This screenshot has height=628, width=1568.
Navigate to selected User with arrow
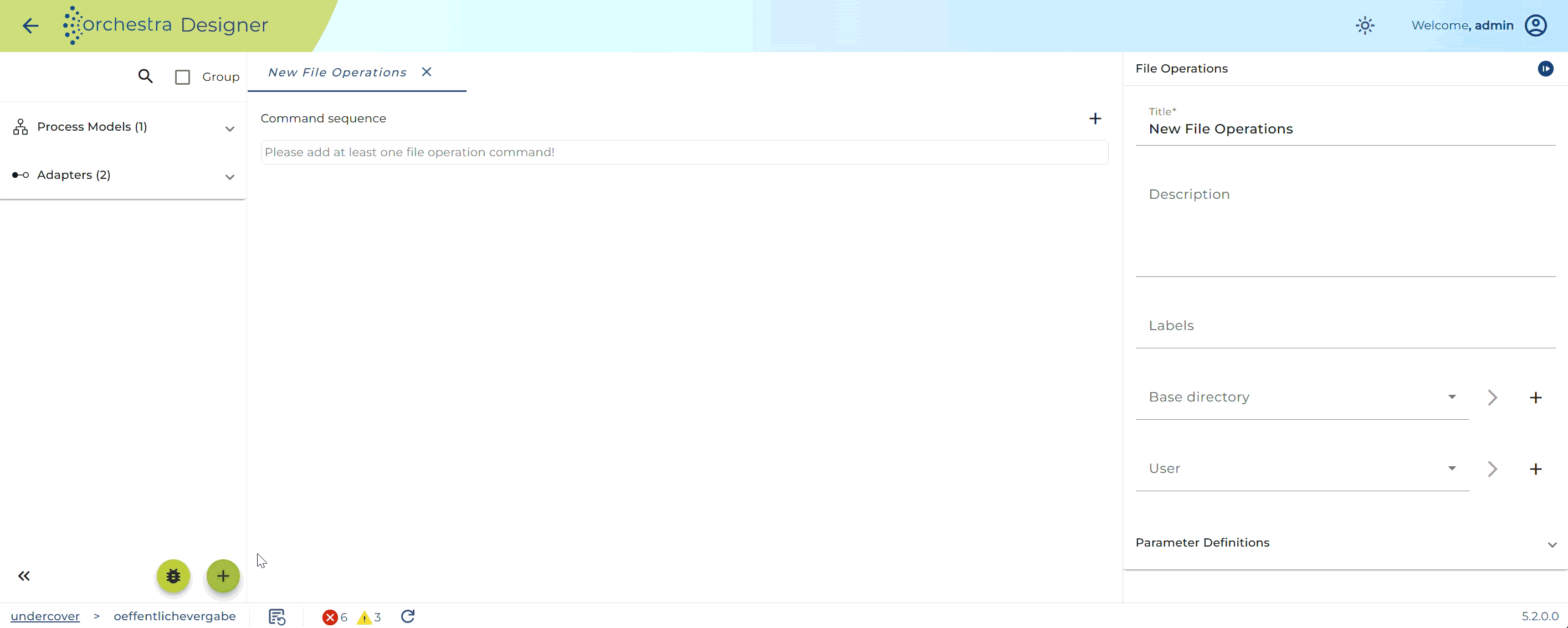click(x=1493, y=469)
